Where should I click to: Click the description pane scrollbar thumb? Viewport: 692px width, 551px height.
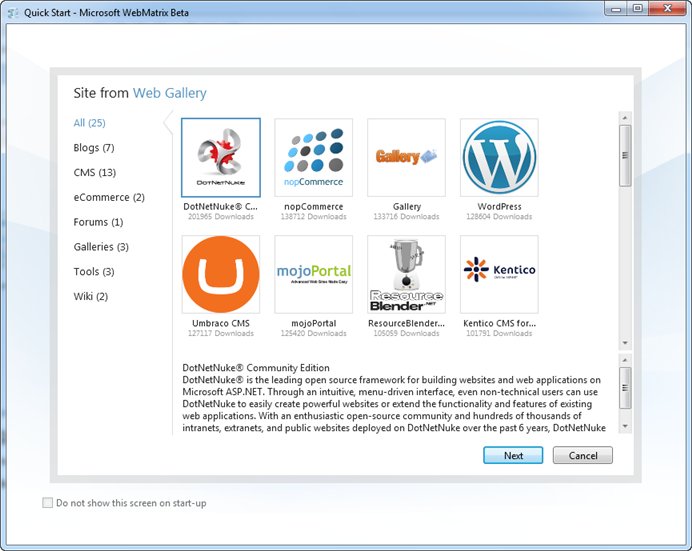625,388
